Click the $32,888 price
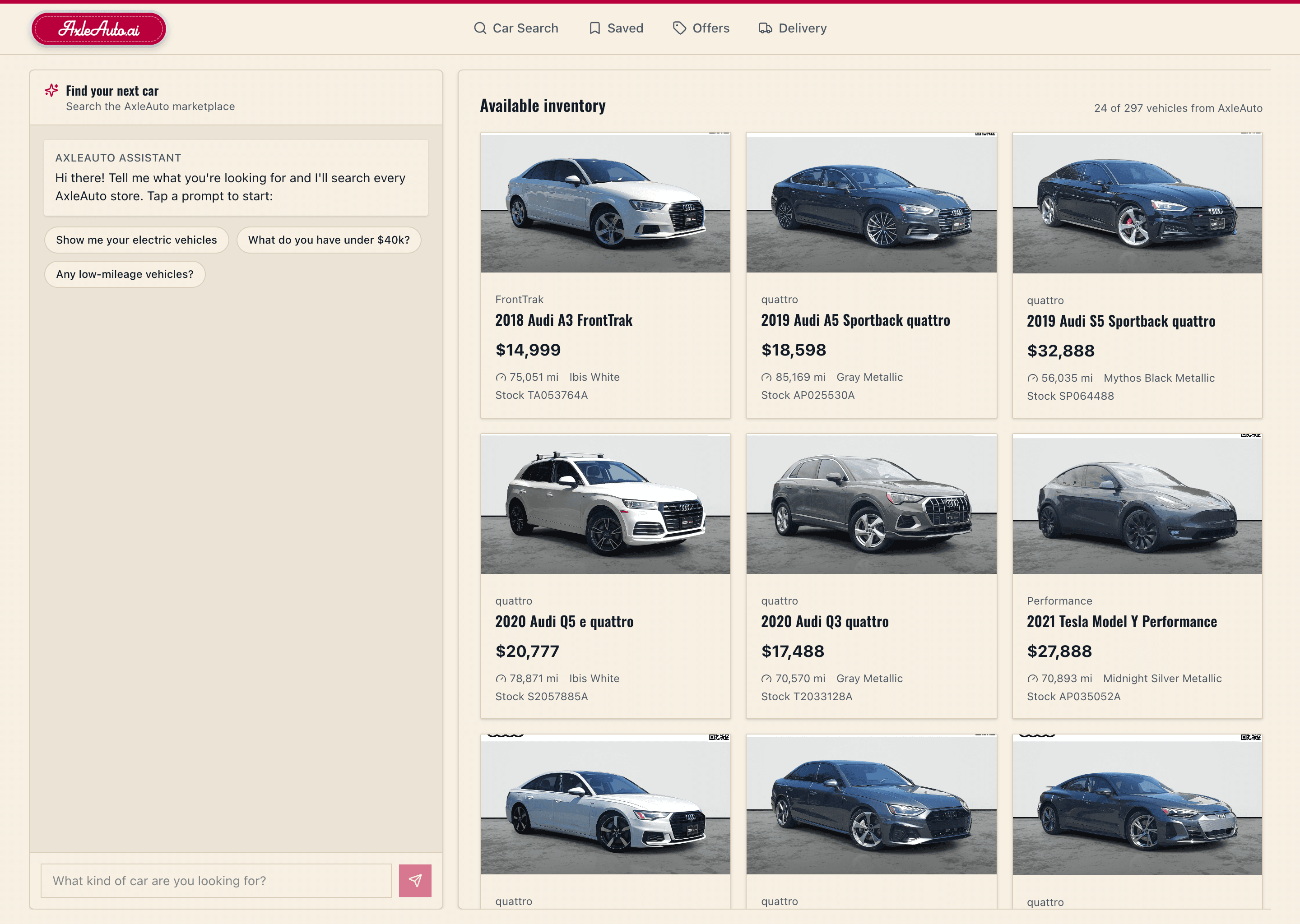The image size is (1300, 924). [1061, 351]
